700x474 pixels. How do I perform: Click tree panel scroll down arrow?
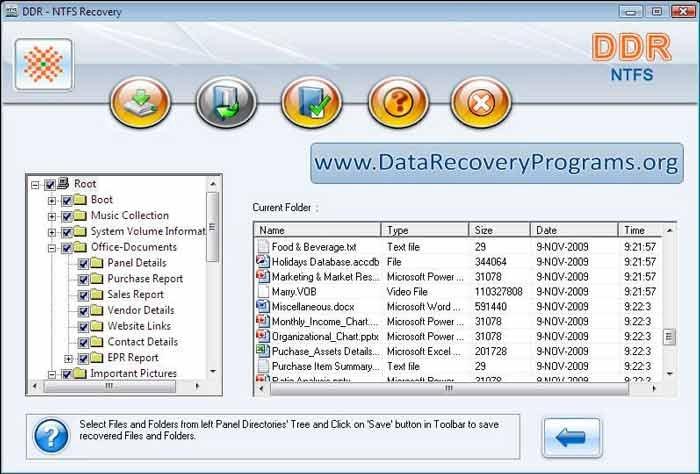213,371
